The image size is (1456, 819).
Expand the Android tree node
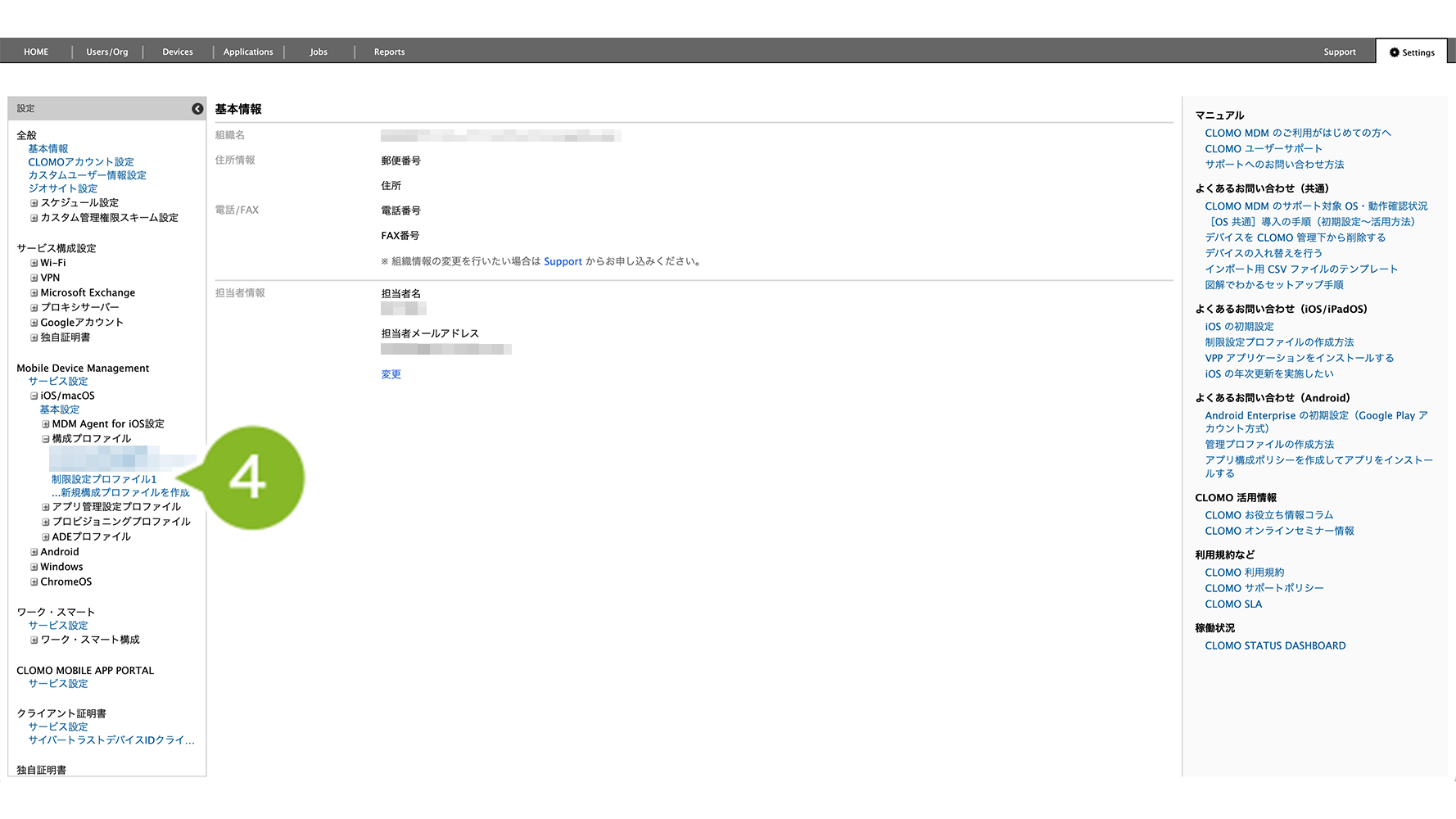34,553
